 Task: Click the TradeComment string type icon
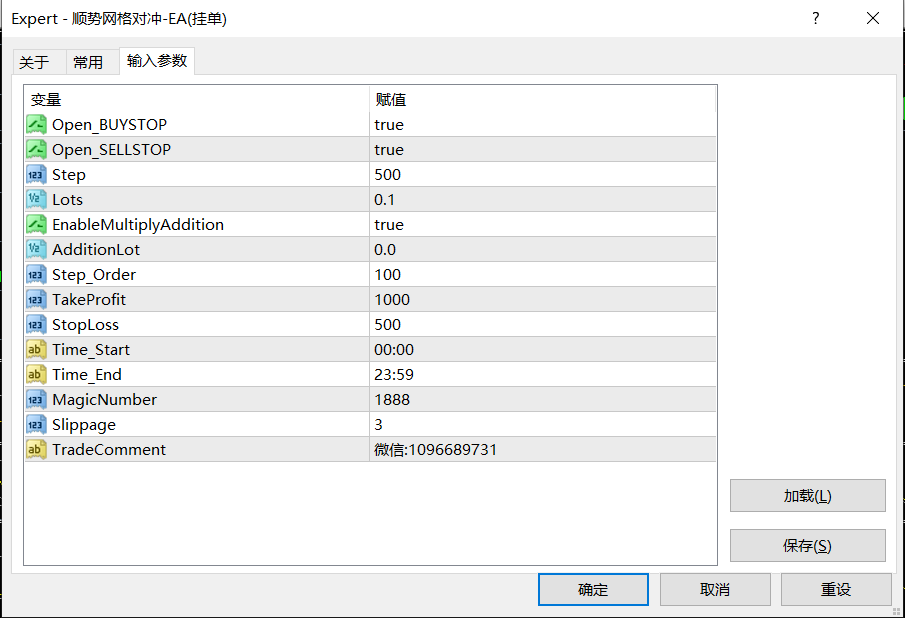click(x=36, y=450)
